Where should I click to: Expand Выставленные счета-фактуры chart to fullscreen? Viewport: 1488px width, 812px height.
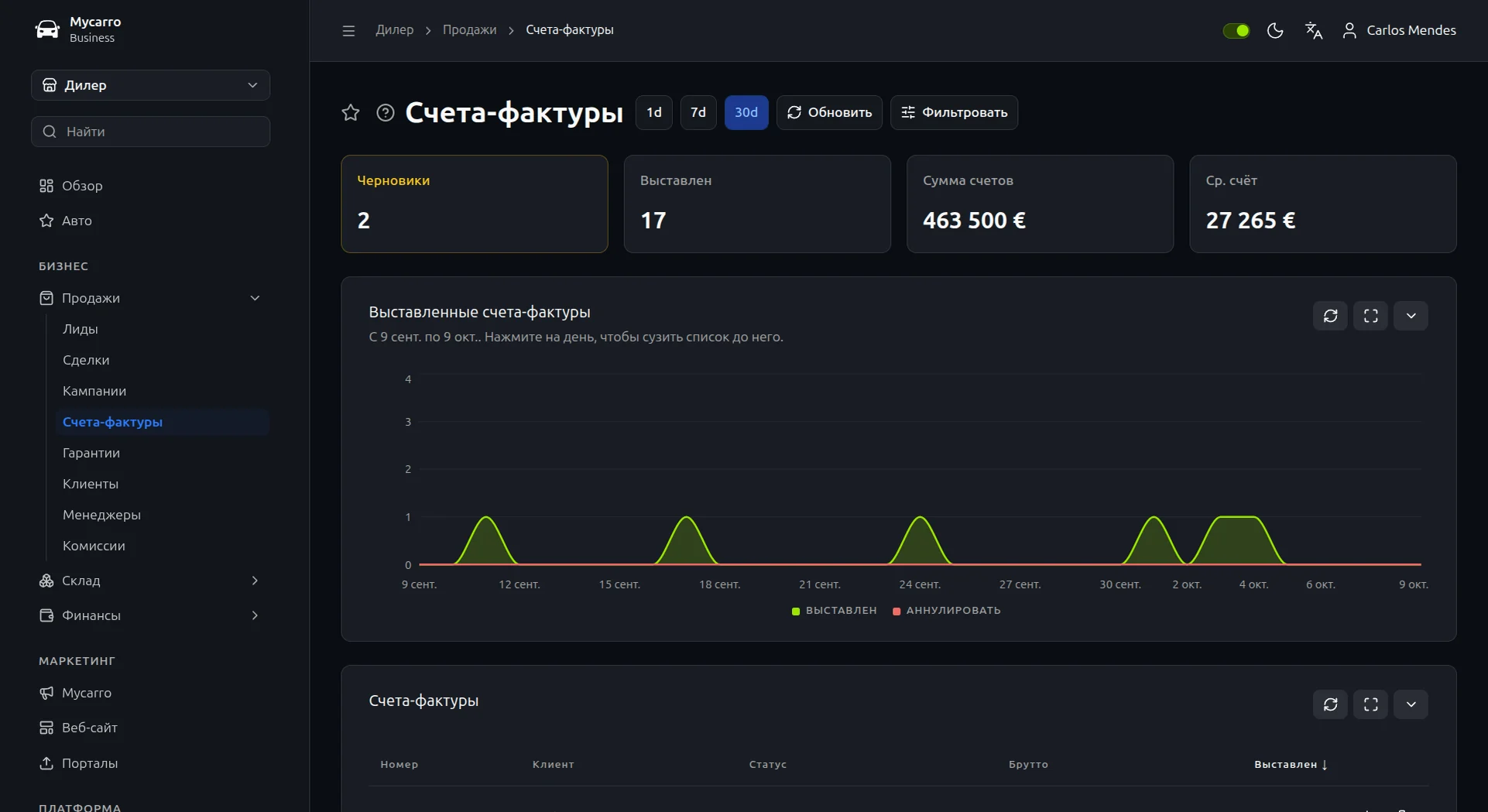click(1370, 316)
